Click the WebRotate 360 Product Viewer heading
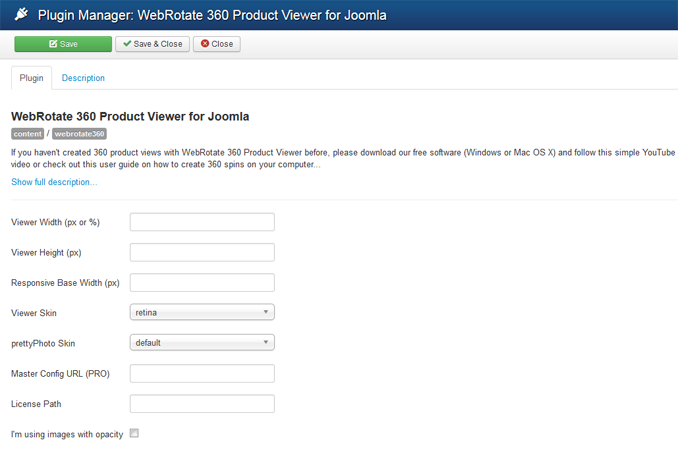Image resolution: width=678 pixels, height=449 pixels. 130,116
